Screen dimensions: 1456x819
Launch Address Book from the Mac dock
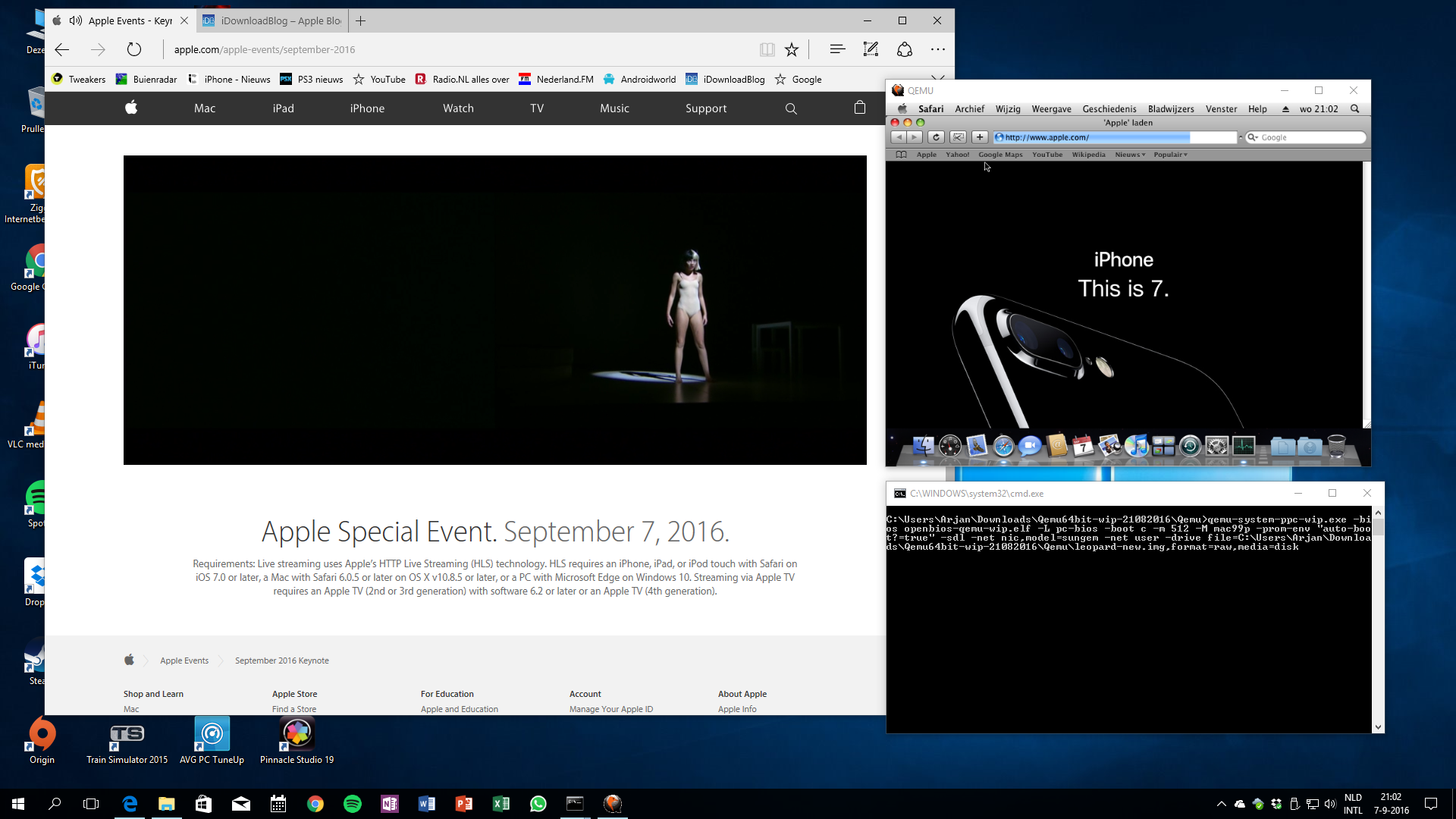coord(1057,446)
